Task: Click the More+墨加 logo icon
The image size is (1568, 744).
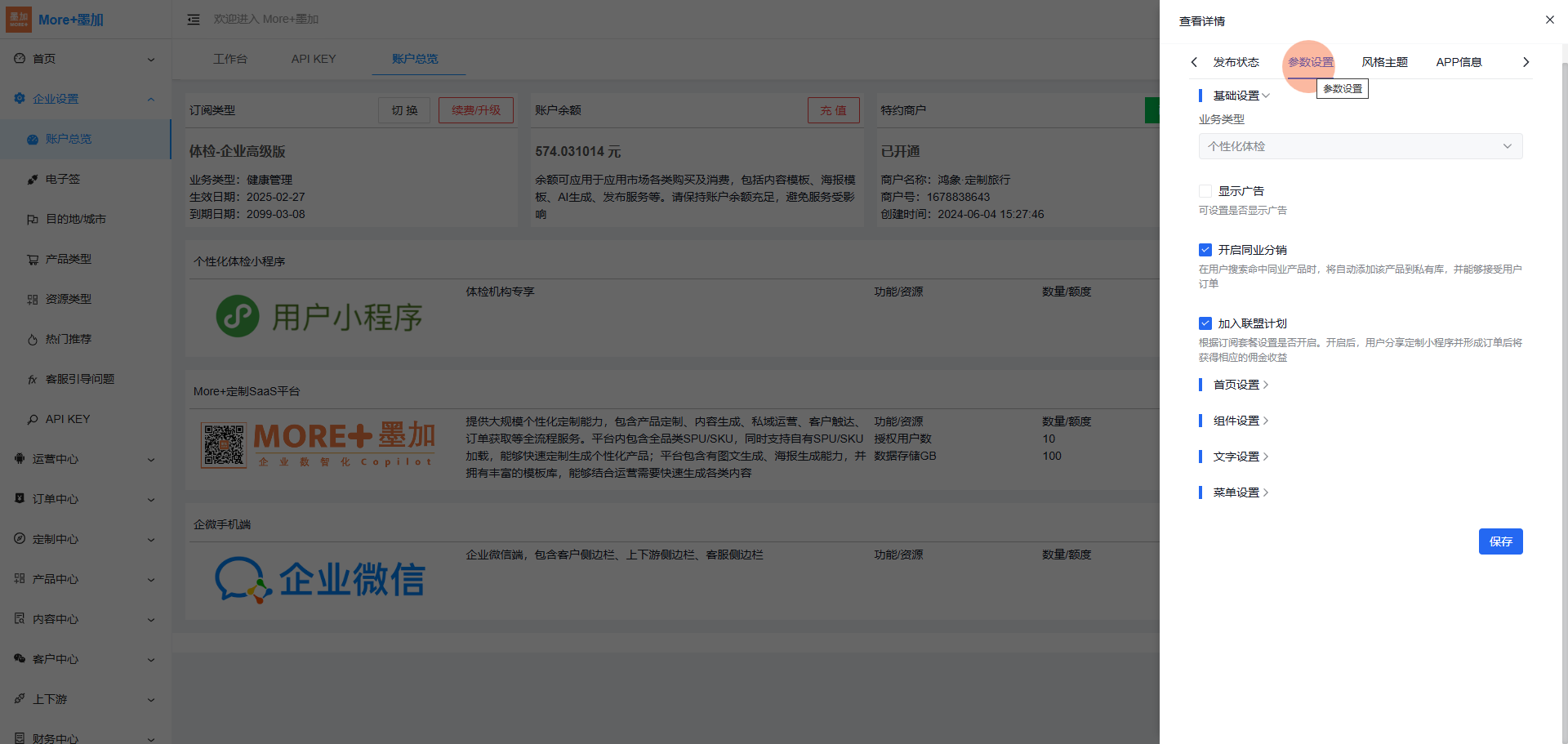Action: [x=19, y=20]
